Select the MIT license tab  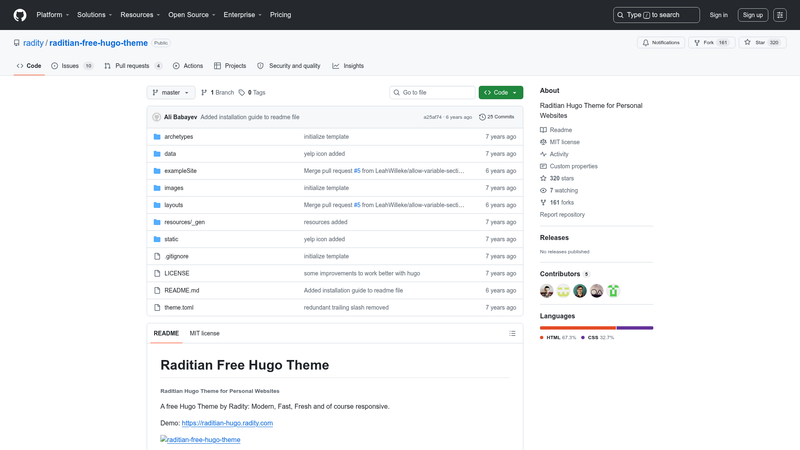click(x=205, y=333)
